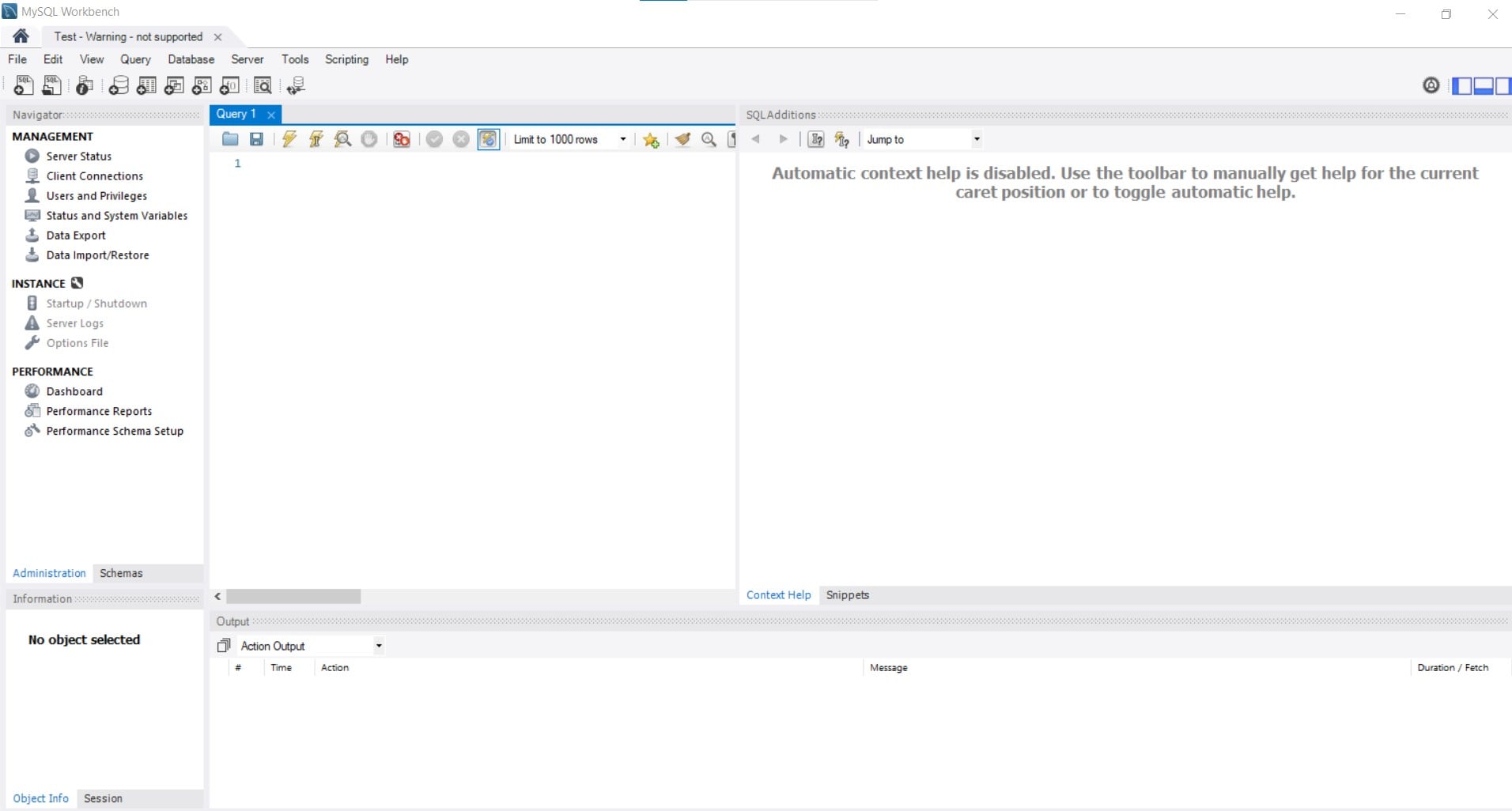Image resolution: width=1512 pixels, height=811 pixels.
Task: Click the editor horizontal scrollbar thumb
Action: [x=293, y=597]
